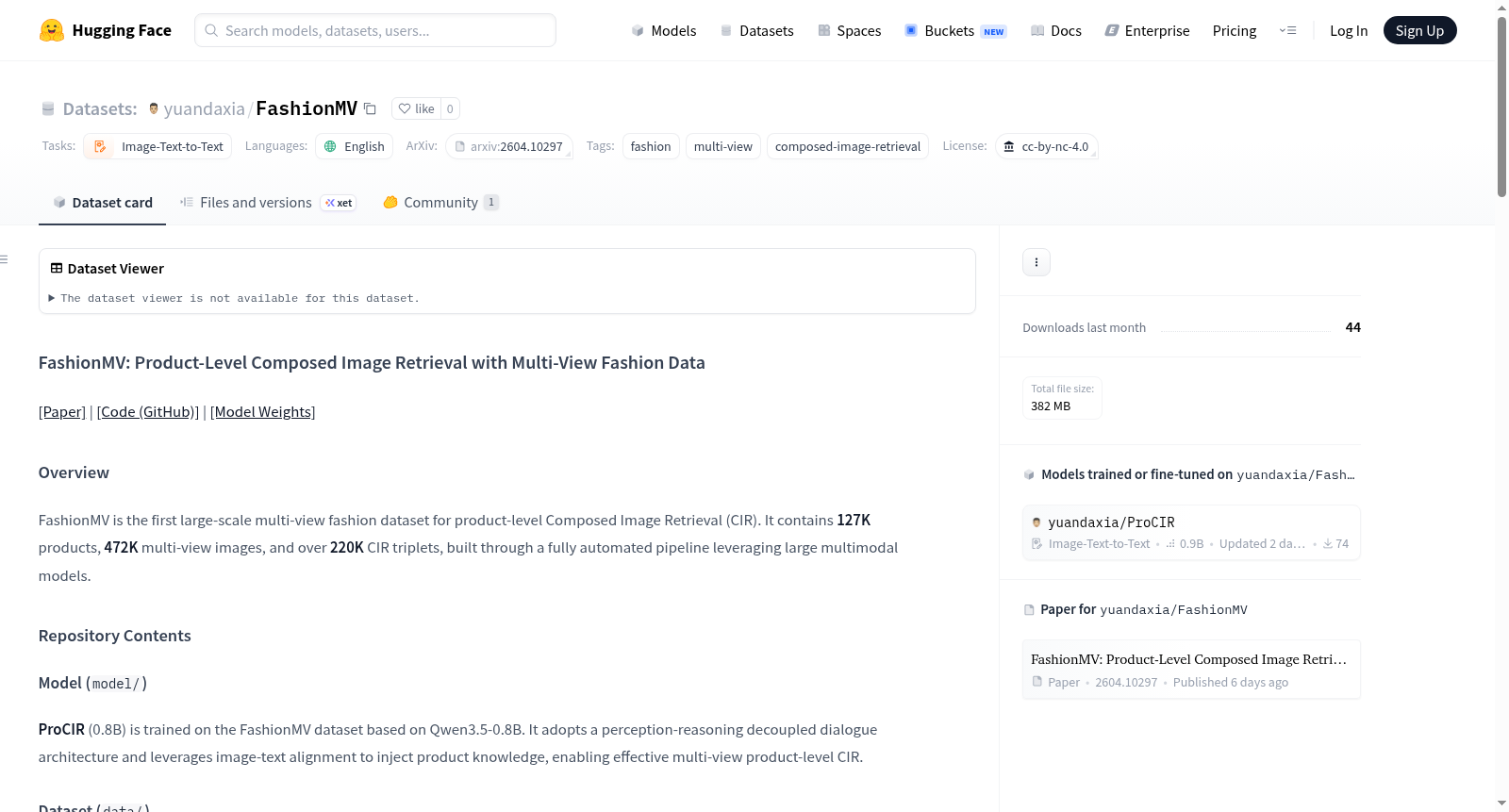Click the NEW badge beside Buckets
The height and width of the screenshot is (812, 1509).
click(x=994, y=31)
